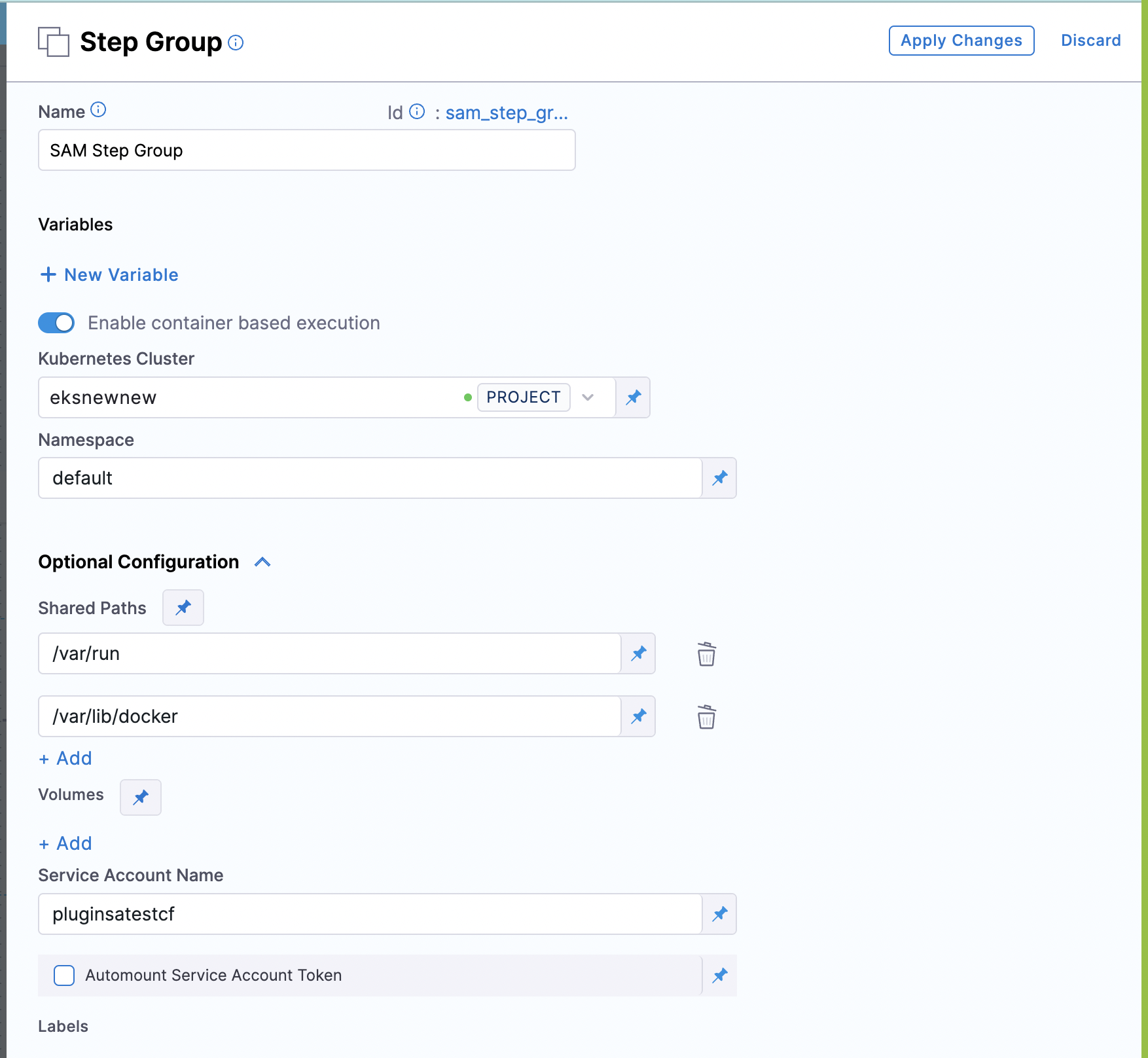Discard the step group changes

[x=1090, y=40]
